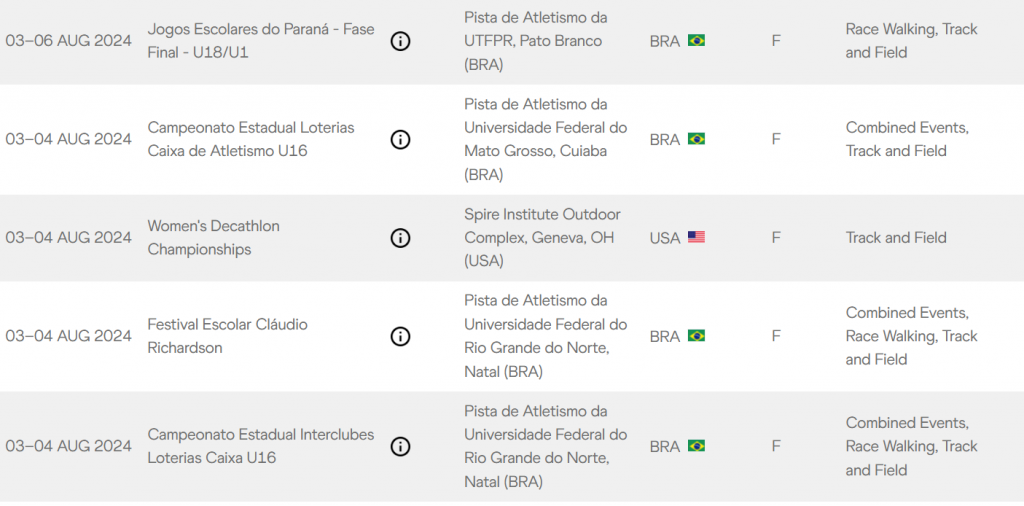Viewport: 1024px width, 506px height.
Task: Click Spire Institute Outdoor Complex venue text
Action: [x=543, y=238]
